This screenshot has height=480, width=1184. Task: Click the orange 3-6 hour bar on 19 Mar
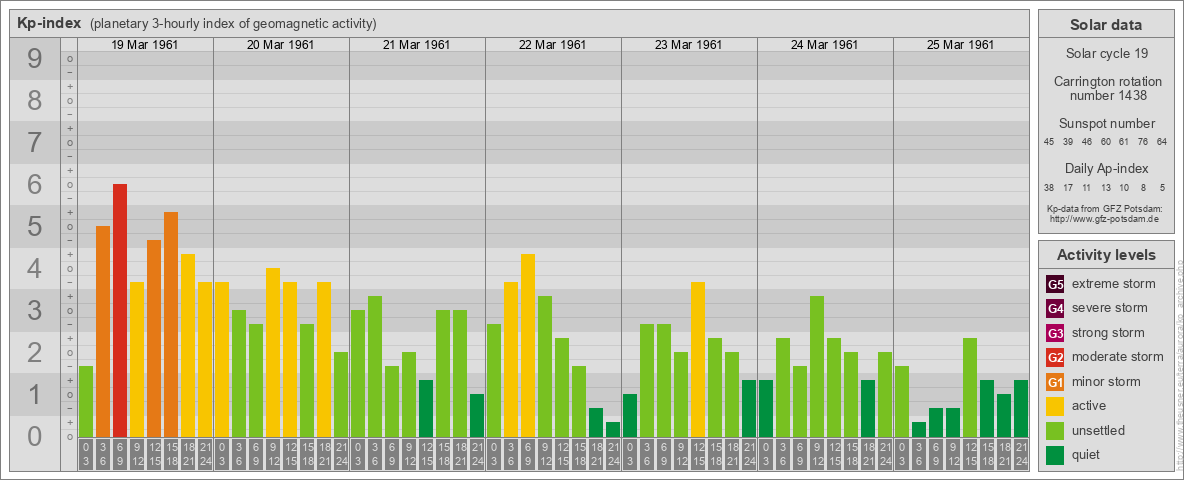point(103,331)
